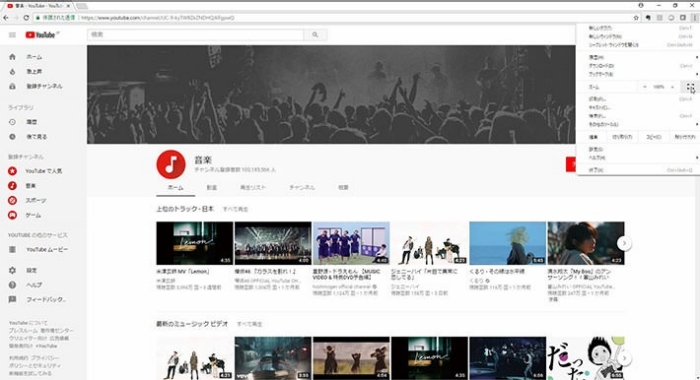Screen dimensions: 700x380
Task: Click the first extension icon right of the bookmark star
Action: [x=648, y=18]
